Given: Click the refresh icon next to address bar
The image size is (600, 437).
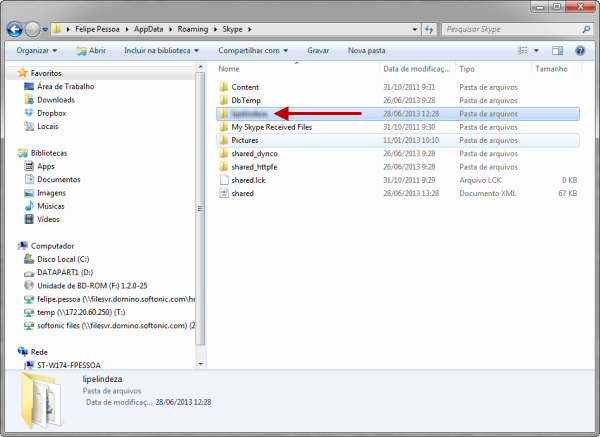Looking at the screenshot, I should tap(429, 29).
